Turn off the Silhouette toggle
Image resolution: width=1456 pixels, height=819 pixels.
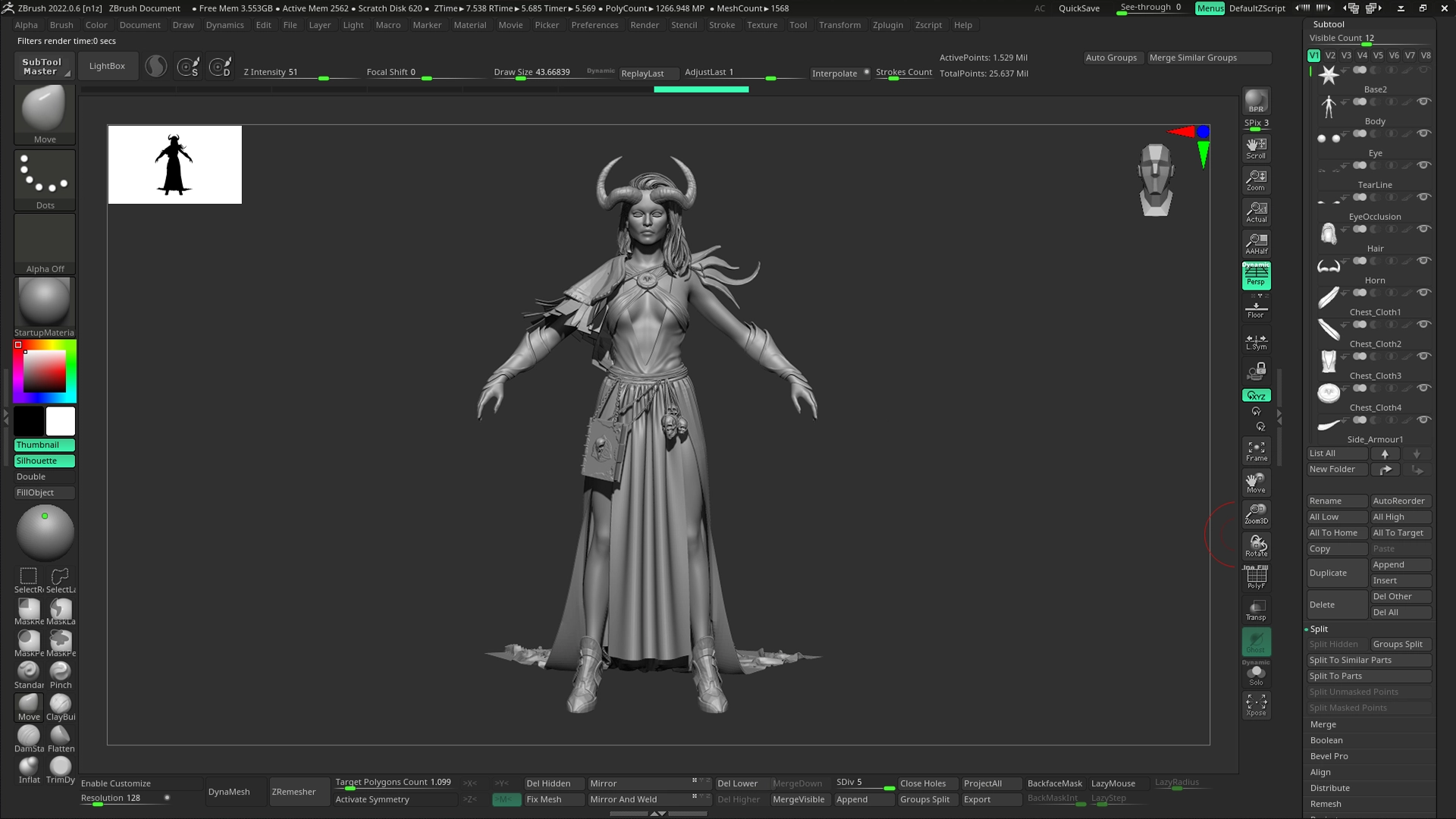44,461
